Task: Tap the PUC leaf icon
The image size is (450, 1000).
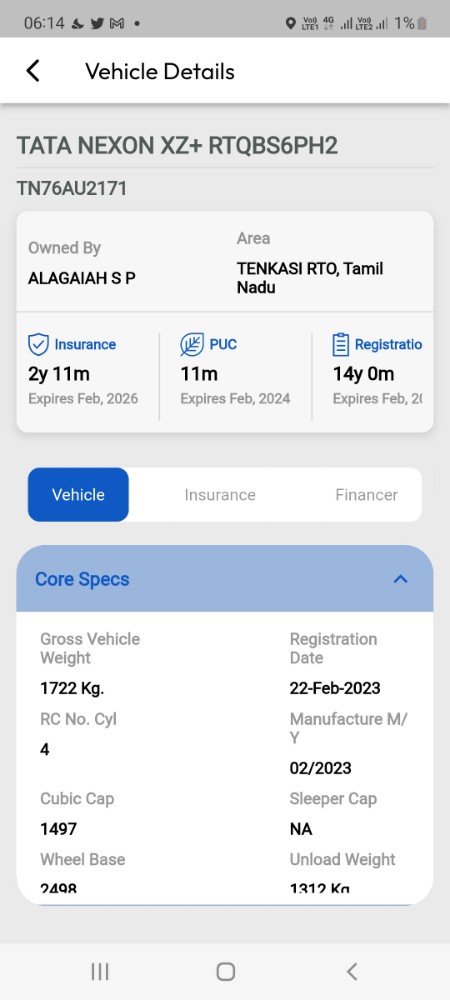Action: pyautogui.click(x=192, y=344)
